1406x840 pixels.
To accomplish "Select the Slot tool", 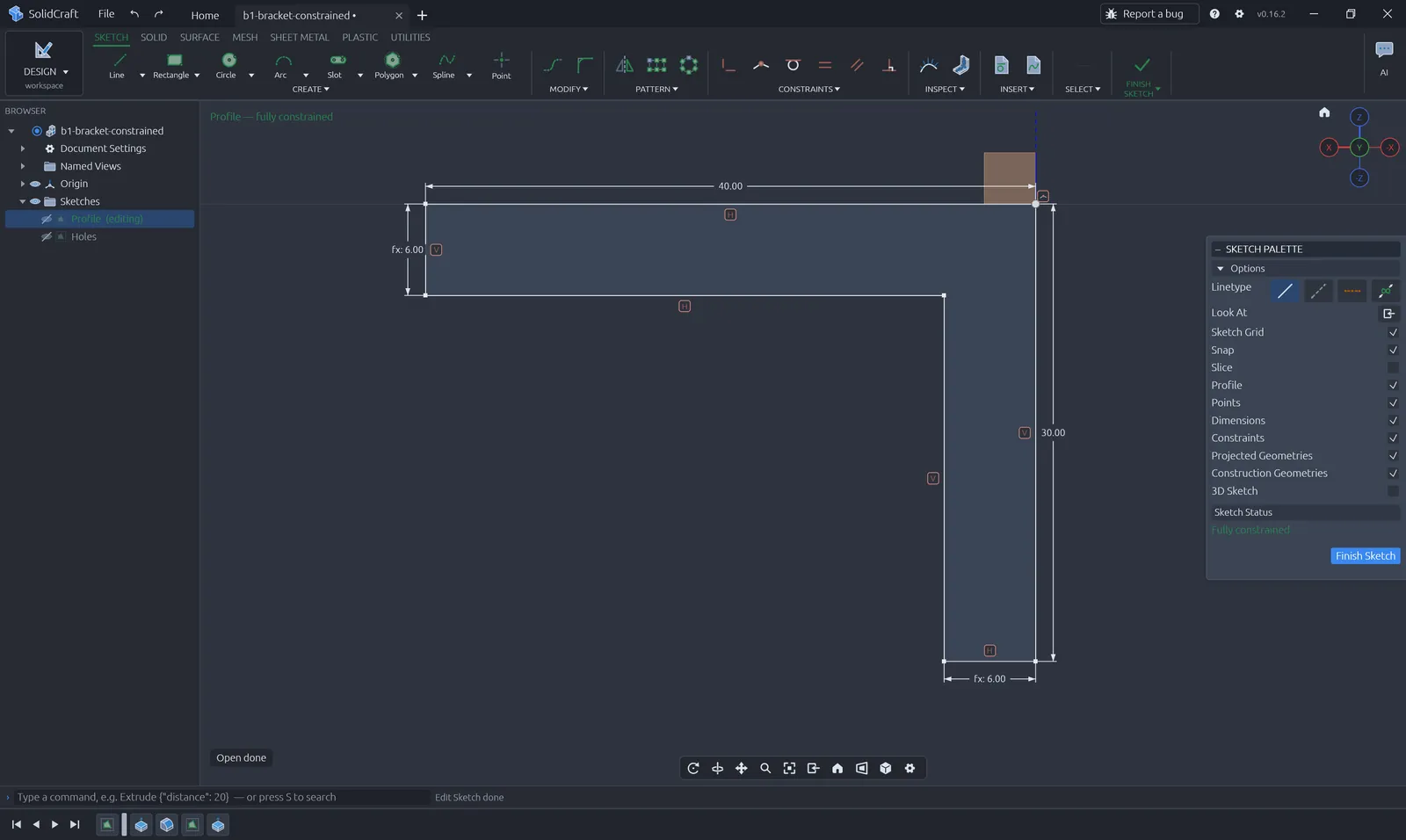I will [336, 65].
